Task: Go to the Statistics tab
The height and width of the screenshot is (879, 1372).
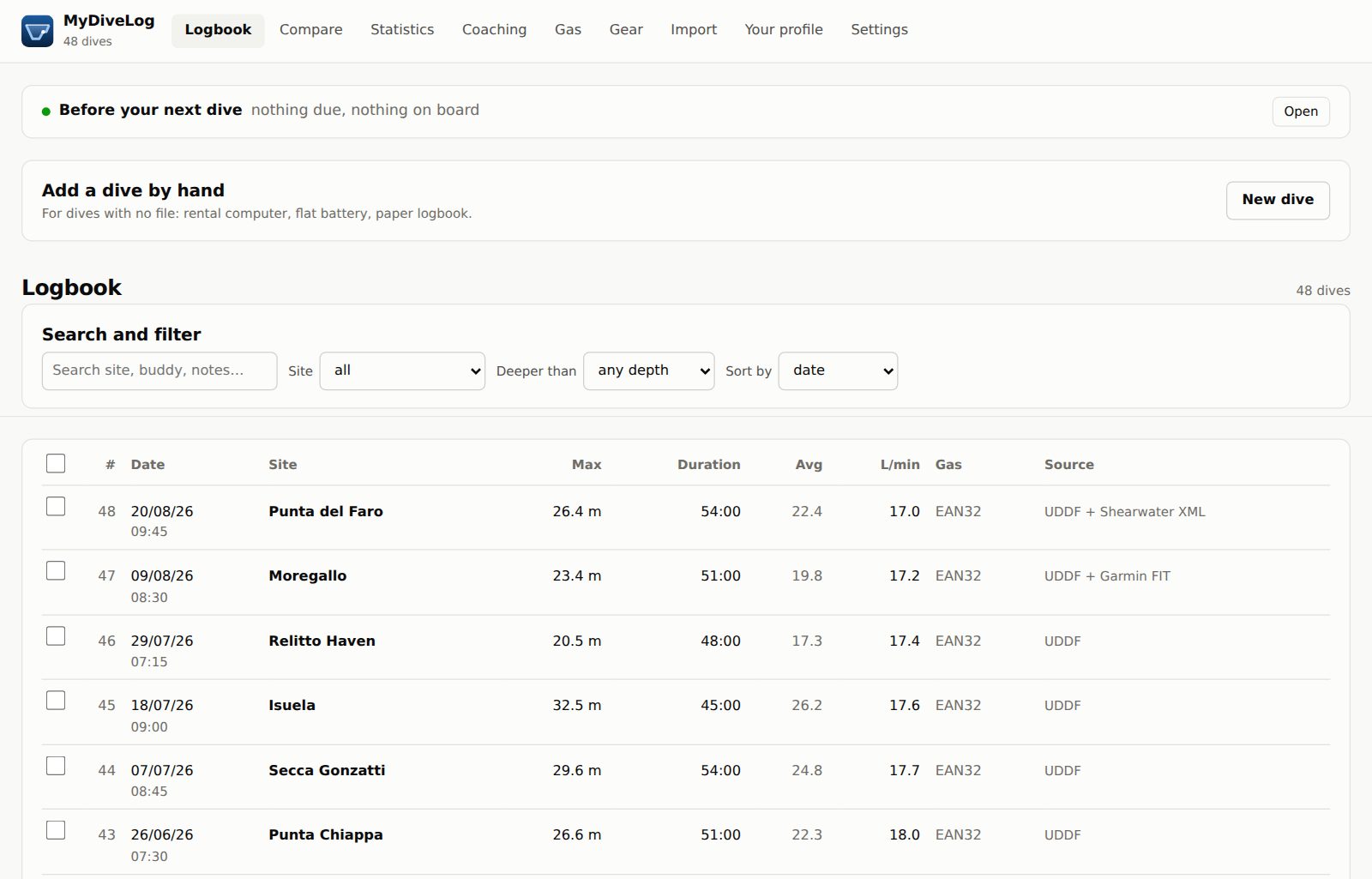Action: pos(402,30)
